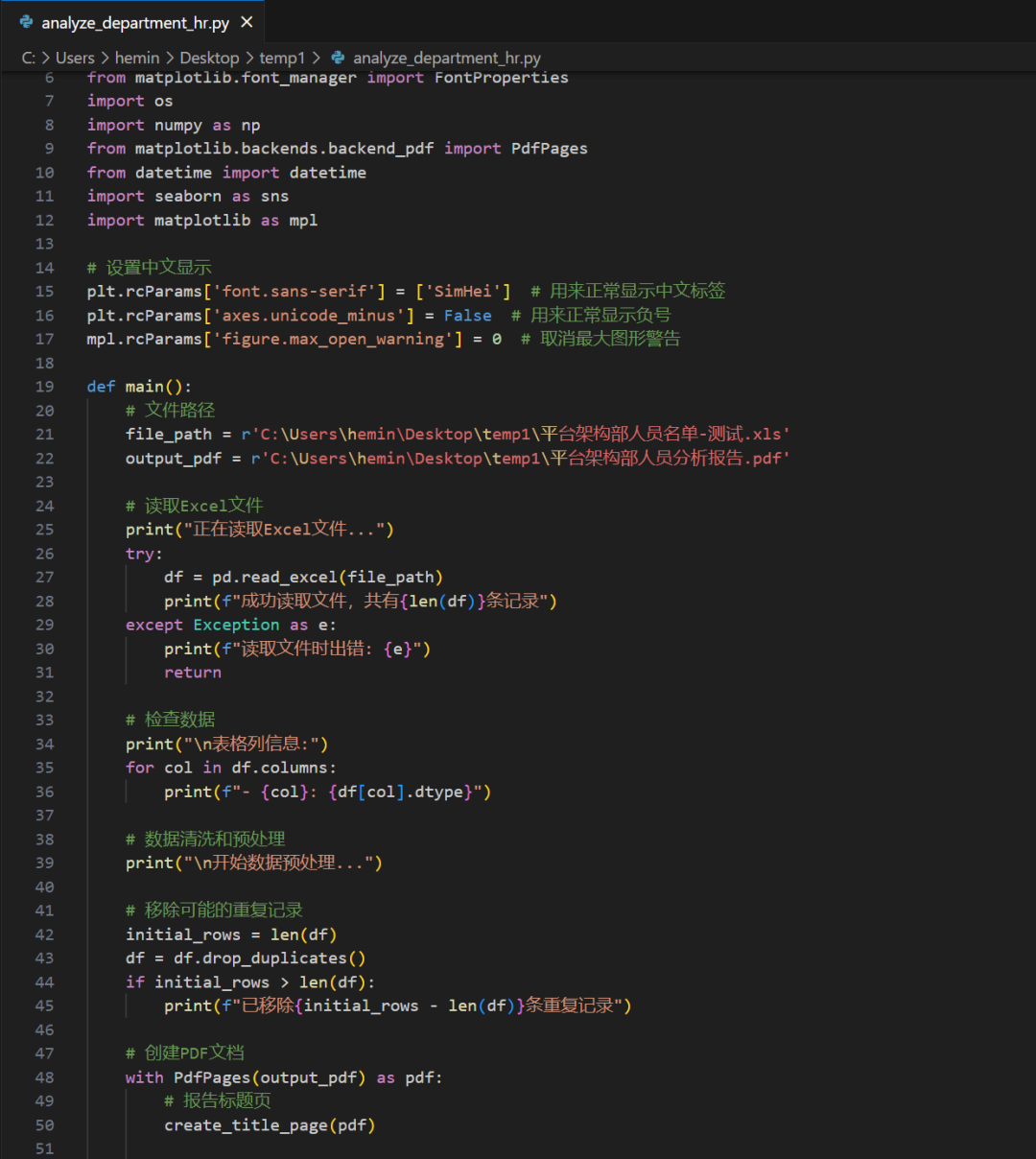Image resolution: width=1036 pixels, height=1159 pixels.
Task: Click 'df.drop_duplicates()' on line 43
Action: click(x=270, y=958)
